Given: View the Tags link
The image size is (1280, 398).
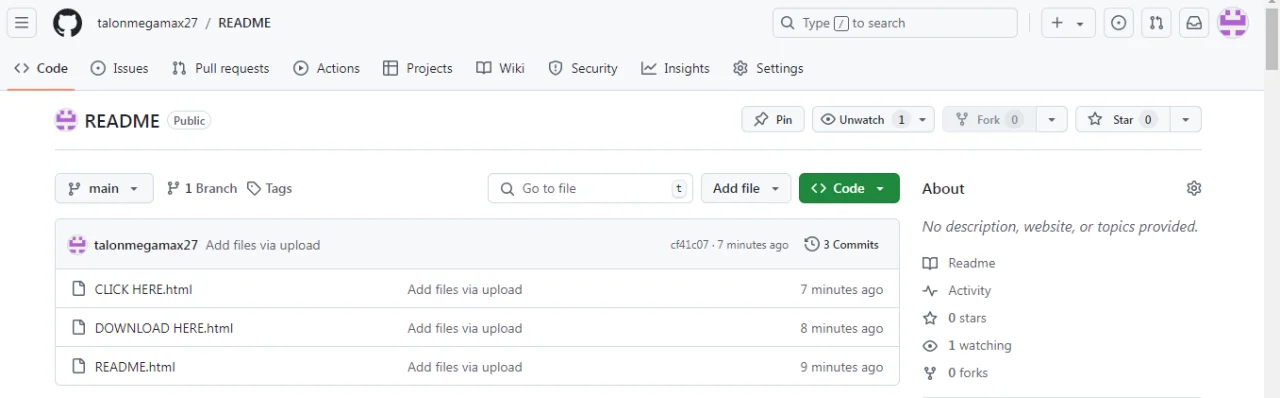Looking at the screenshot, I should pos(270,188).
